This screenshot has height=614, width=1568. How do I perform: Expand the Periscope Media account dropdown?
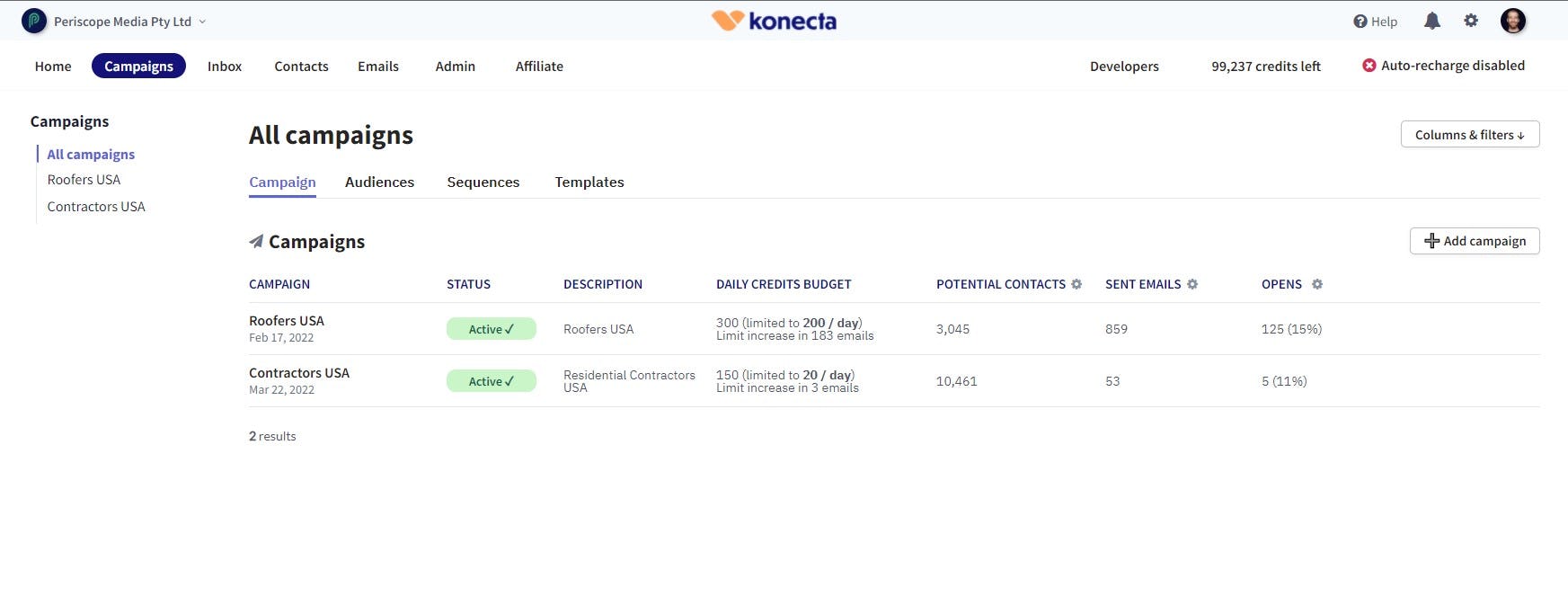click(x=202, y=22)
